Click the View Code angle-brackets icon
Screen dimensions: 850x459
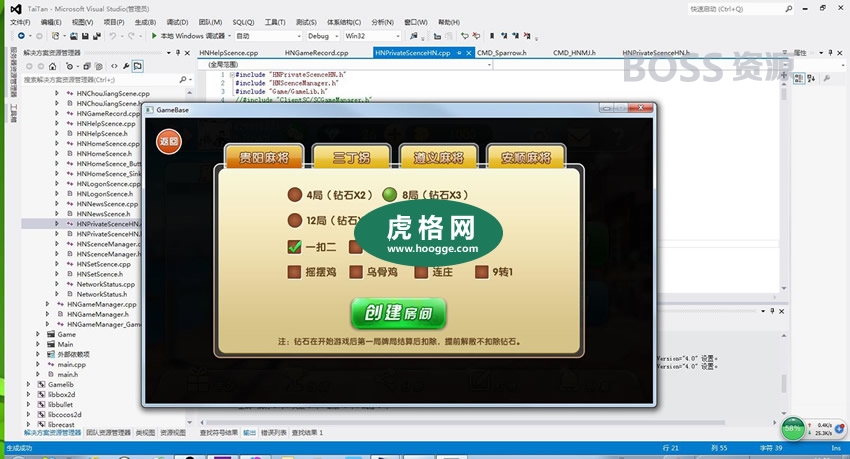tap(114, 66)
